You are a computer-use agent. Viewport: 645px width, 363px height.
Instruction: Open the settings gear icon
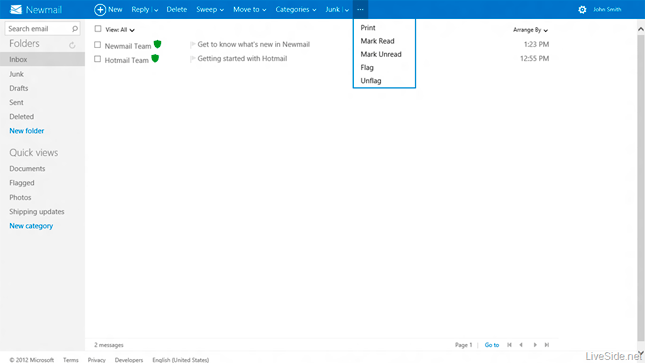pos(582,9)
